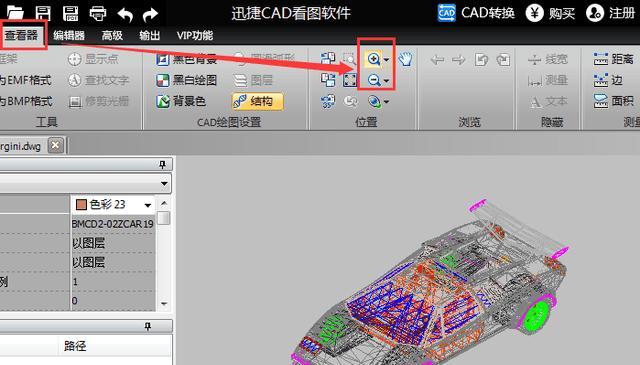This screenshot has height=365, width=640.
Task: Undo the last action
Action: pyautogui.click(x=125, y=15)
